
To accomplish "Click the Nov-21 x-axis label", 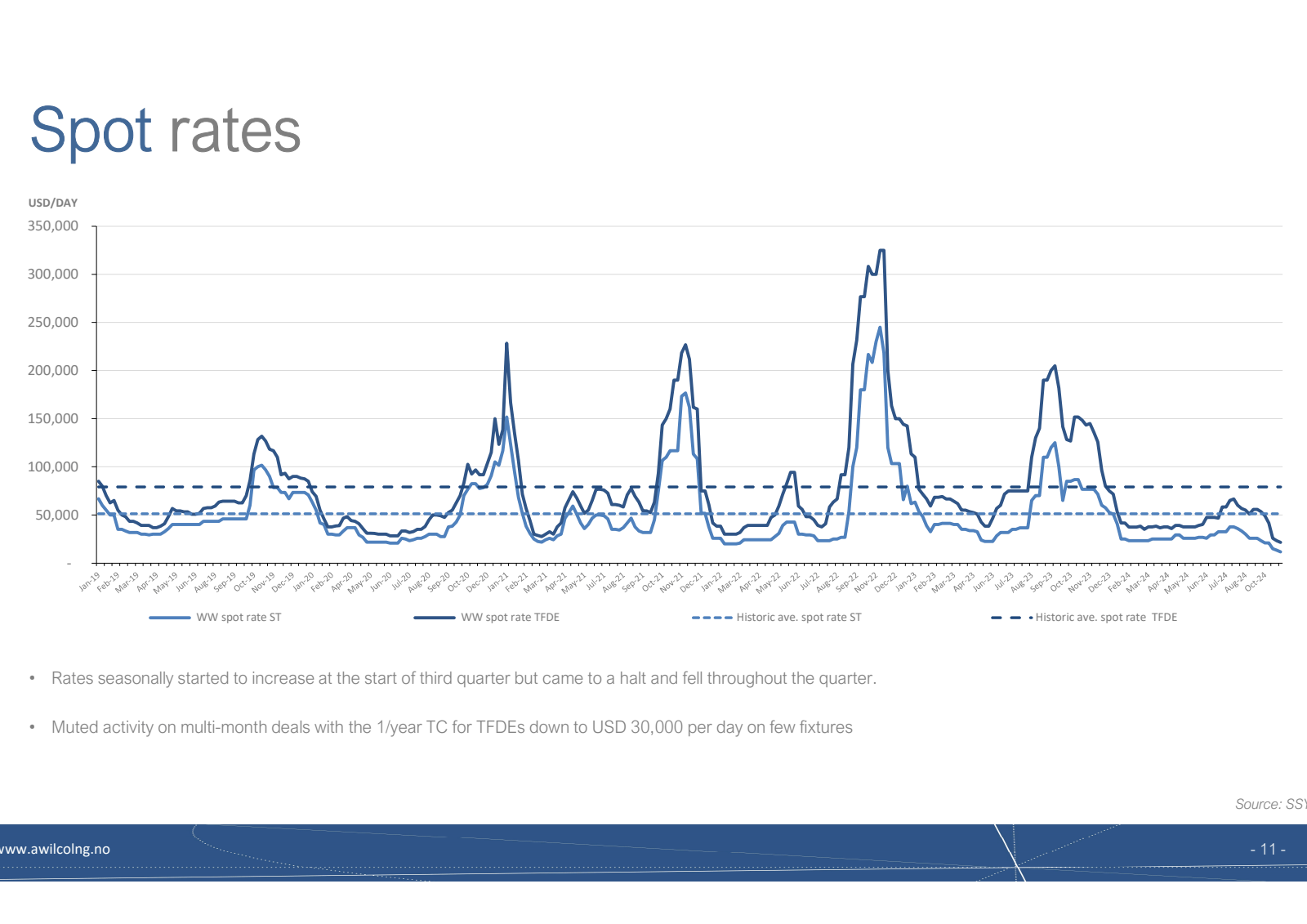I will click(x=671, y=582).
